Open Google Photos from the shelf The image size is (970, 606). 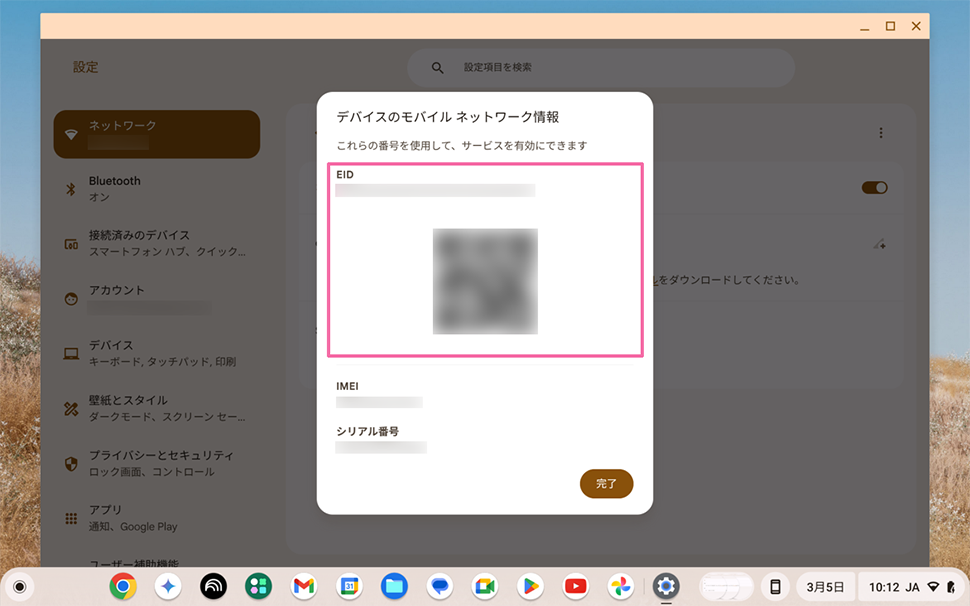[621, 586]
